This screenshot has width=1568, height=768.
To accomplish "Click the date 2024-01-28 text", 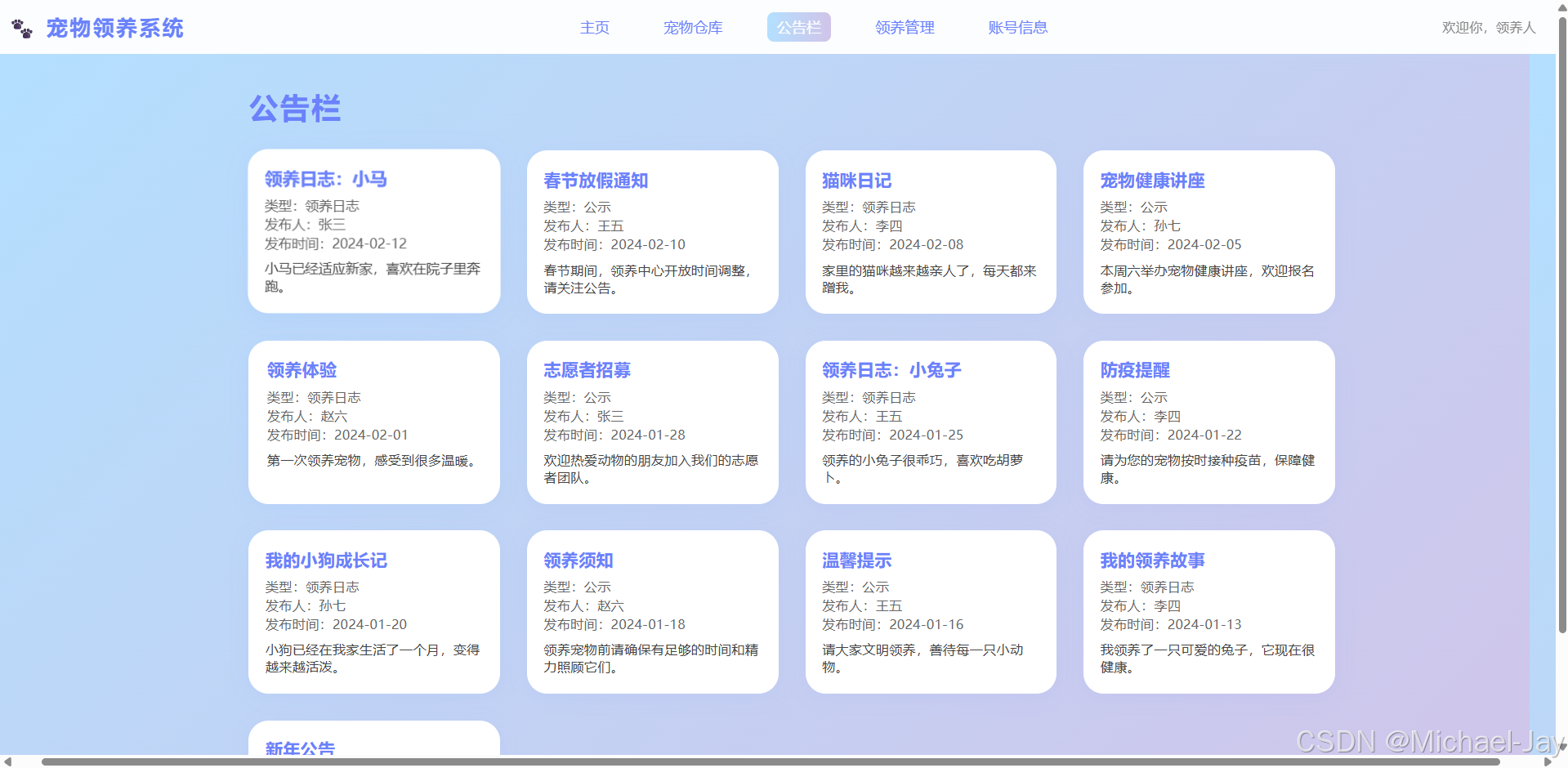I will point(648,435).
